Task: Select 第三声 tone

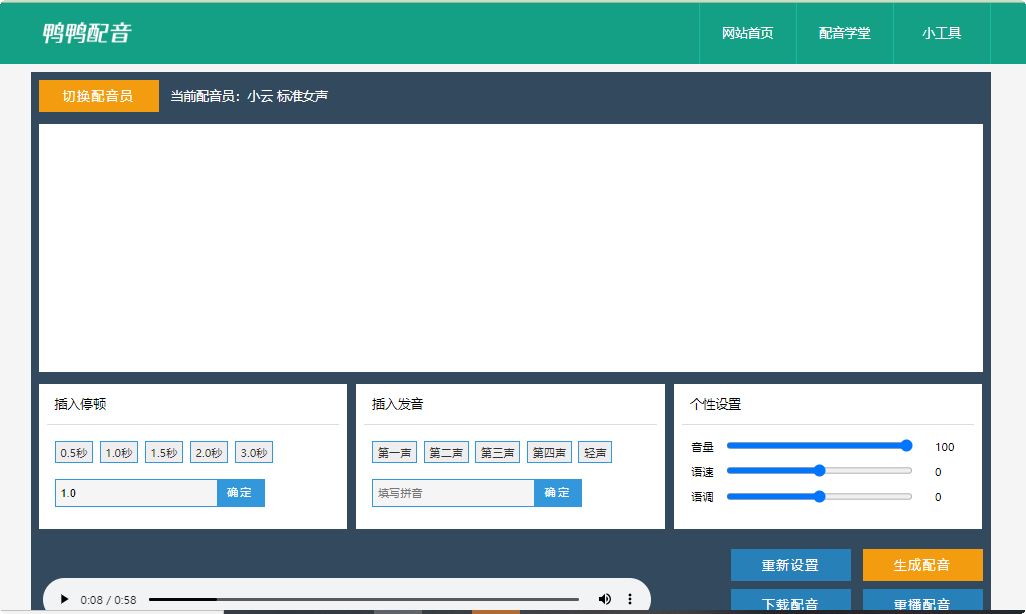Action: (x=497, y=453)
